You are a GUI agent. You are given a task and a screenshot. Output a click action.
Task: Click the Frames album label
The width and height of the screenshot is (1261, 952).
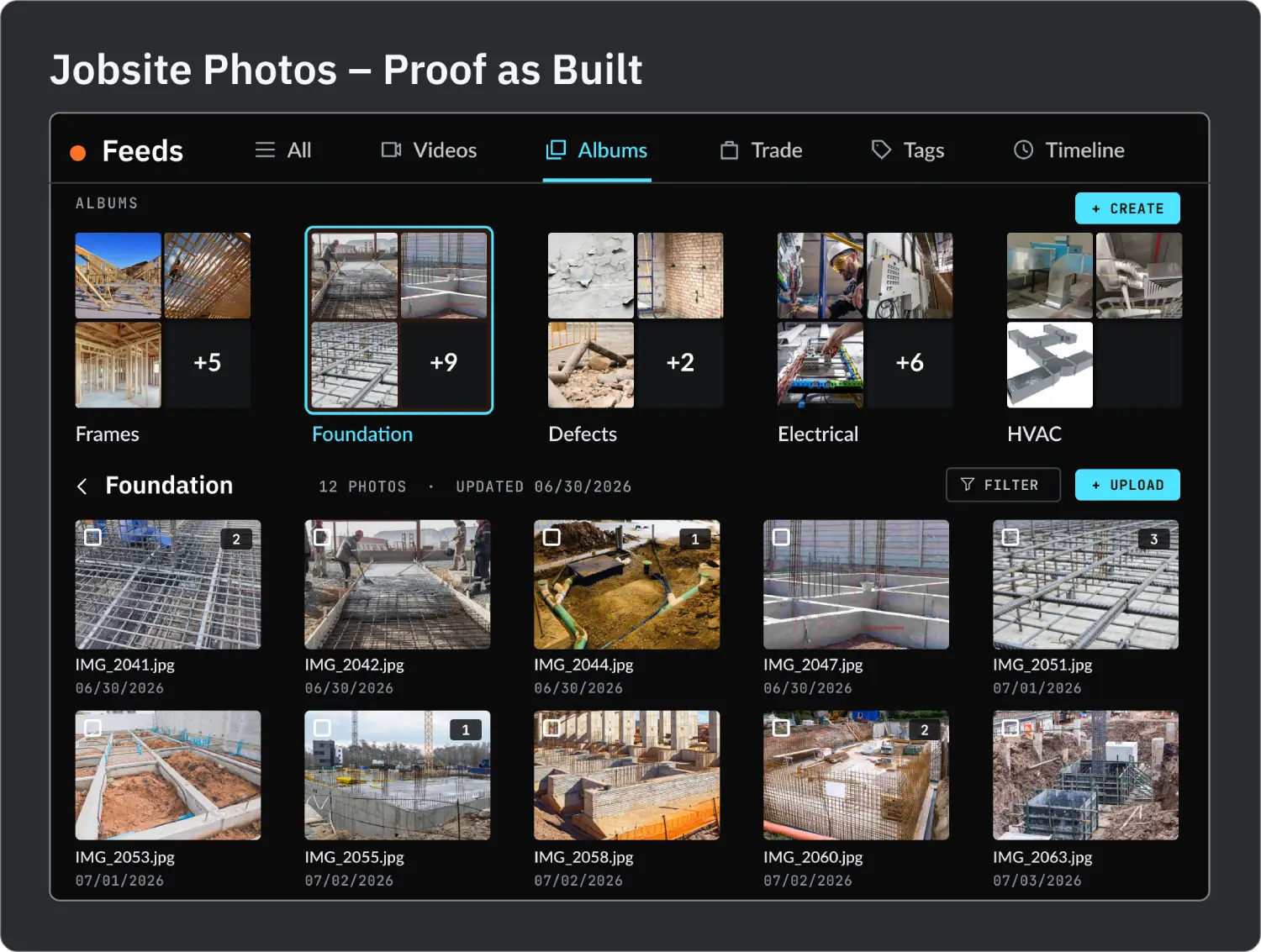tap(108, 434)
